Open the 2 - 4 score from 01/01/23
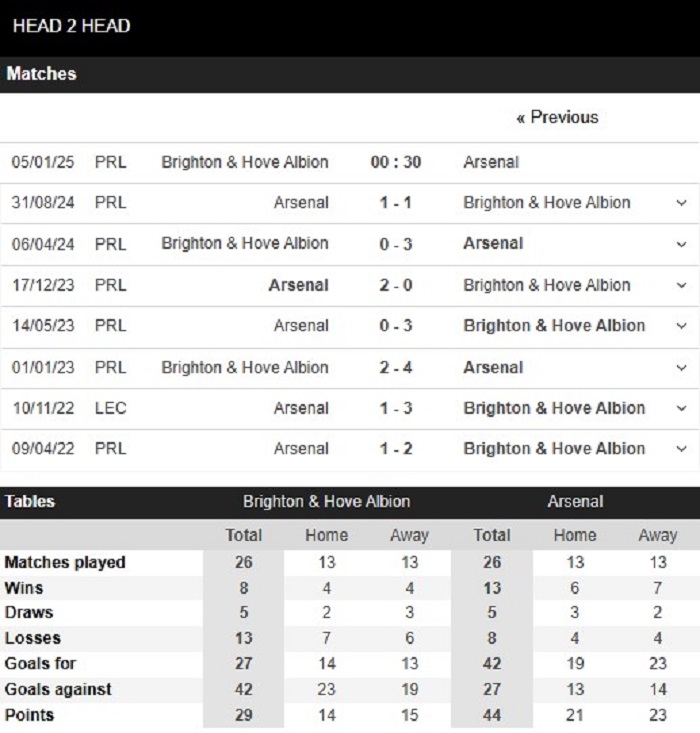The height and width of the screenshot is (733, 700). [x=396, y=367]
